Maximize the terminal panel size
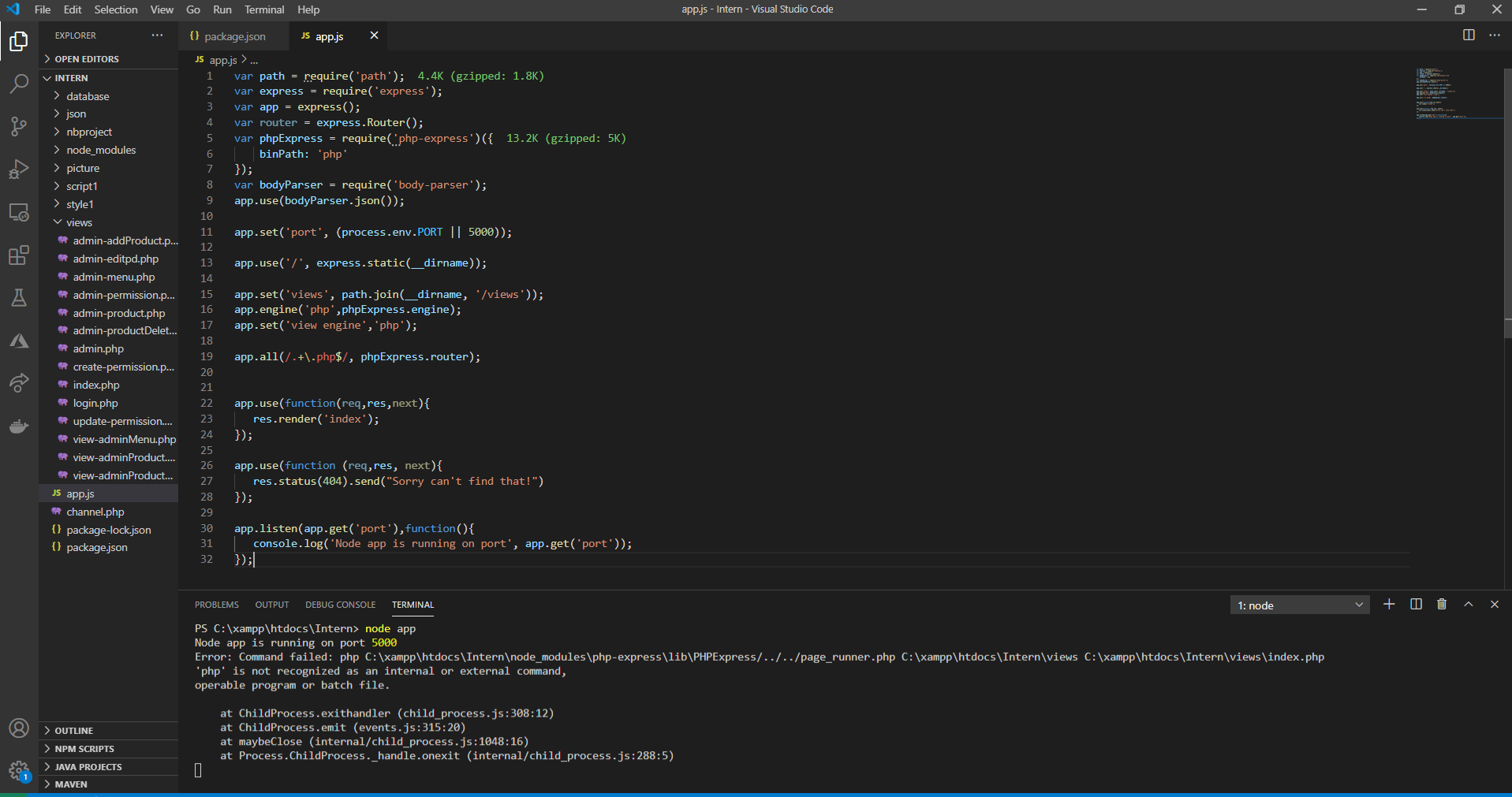Viewport: 1512px width, 797px height. coord(1468,605)
